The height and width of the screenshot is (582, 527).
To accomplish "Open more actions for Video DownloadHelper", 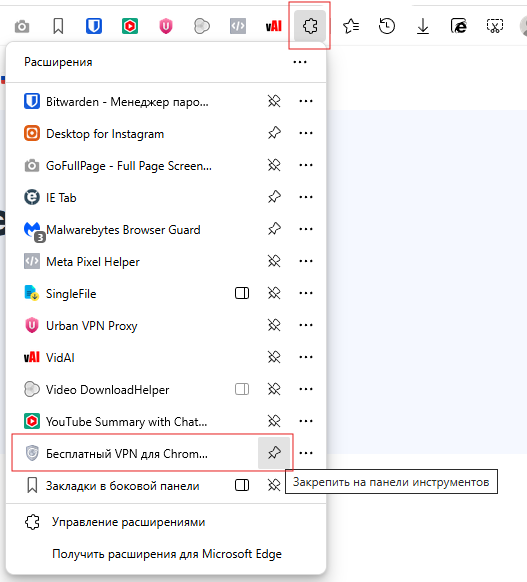I will point(306,389).
